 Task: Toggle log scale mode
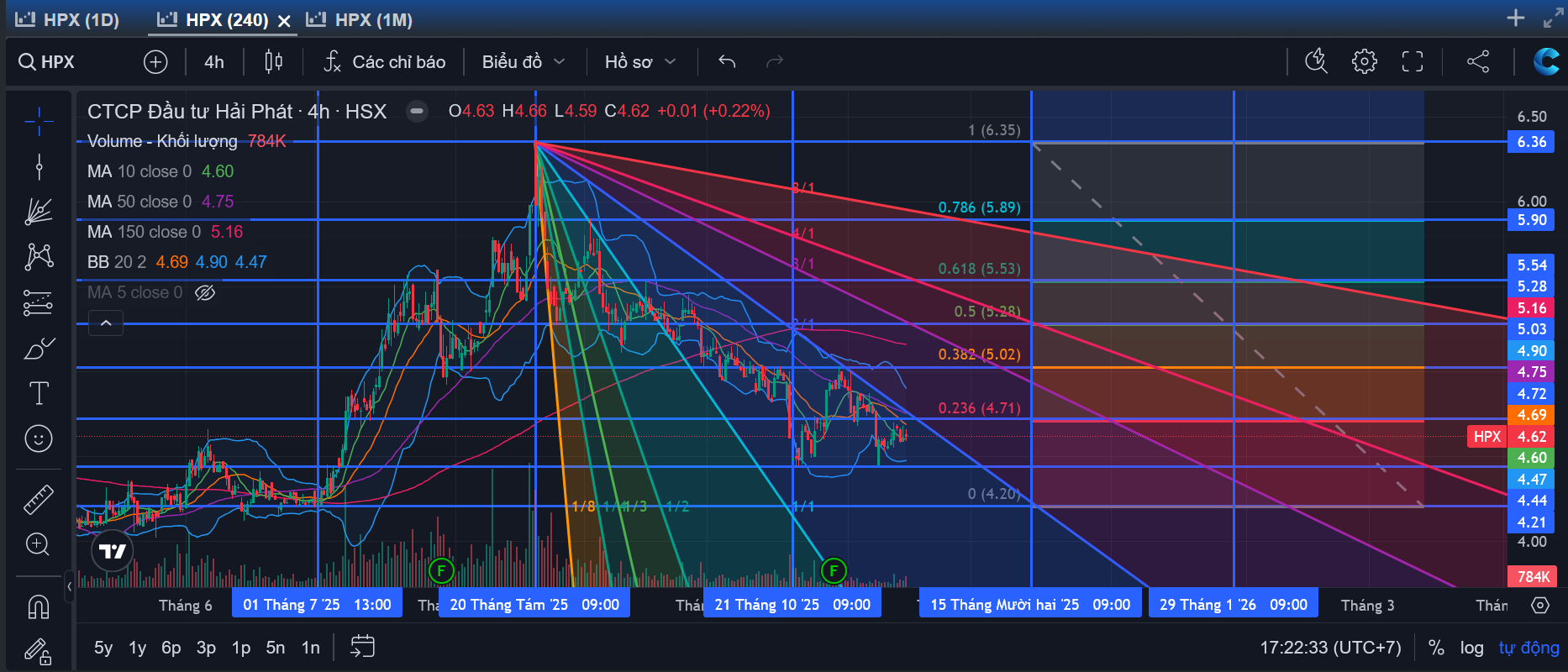[x=1471, y=647]
